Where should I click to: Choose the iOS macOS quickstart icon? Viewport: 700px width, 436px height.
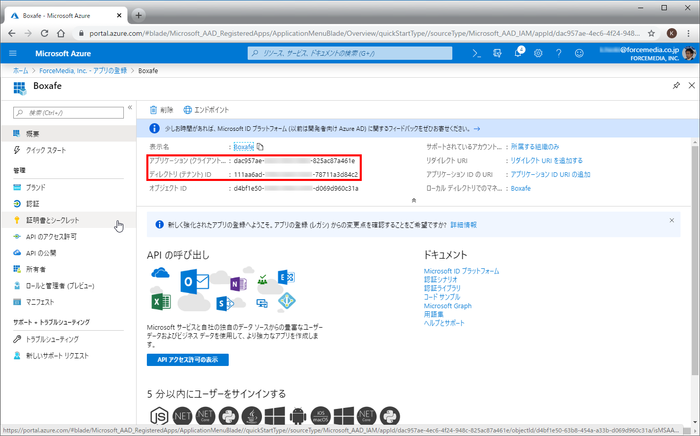click(x=321, y=416)
